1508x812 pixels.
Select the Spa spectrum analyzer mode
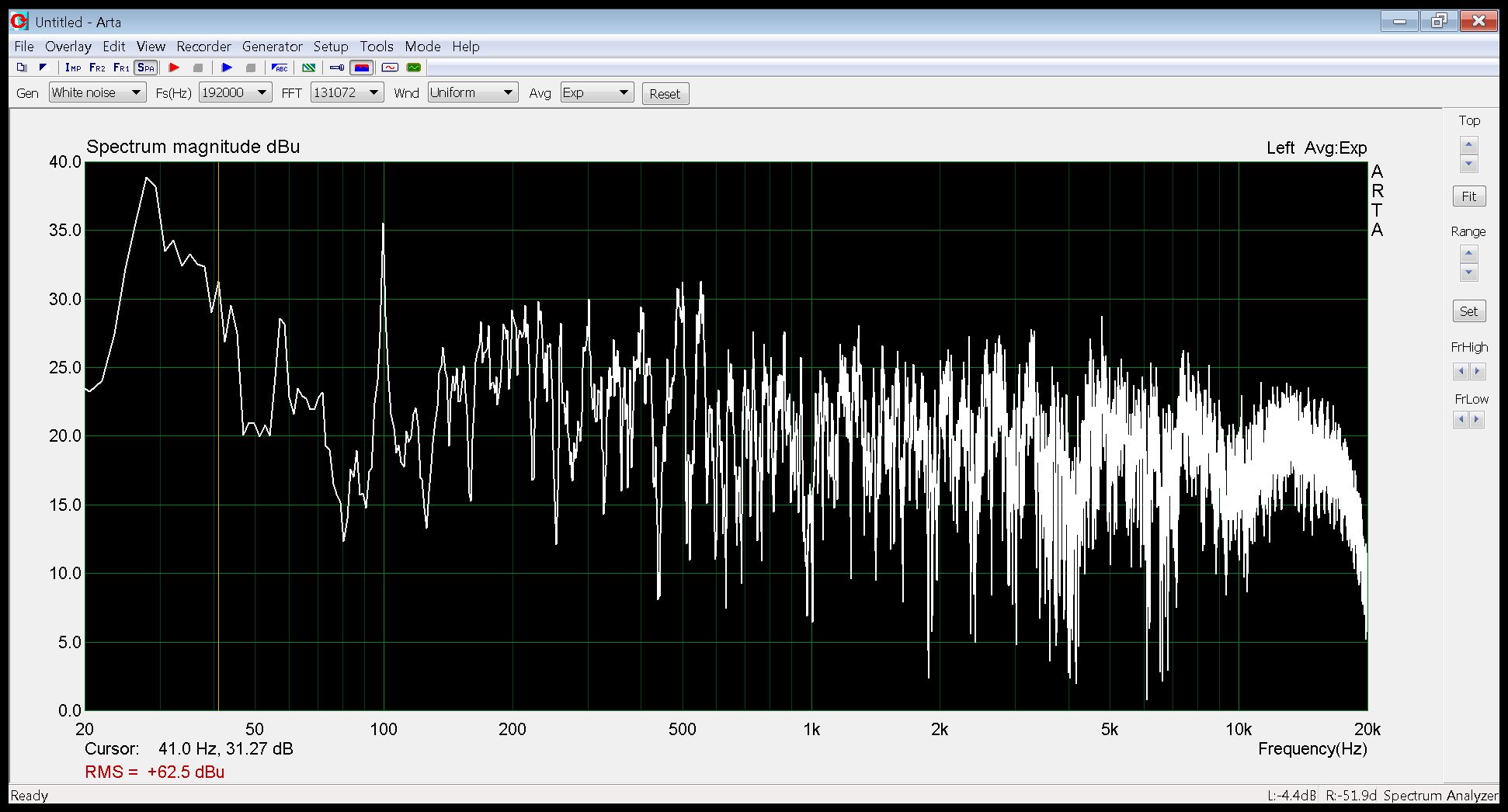point(145,68)
